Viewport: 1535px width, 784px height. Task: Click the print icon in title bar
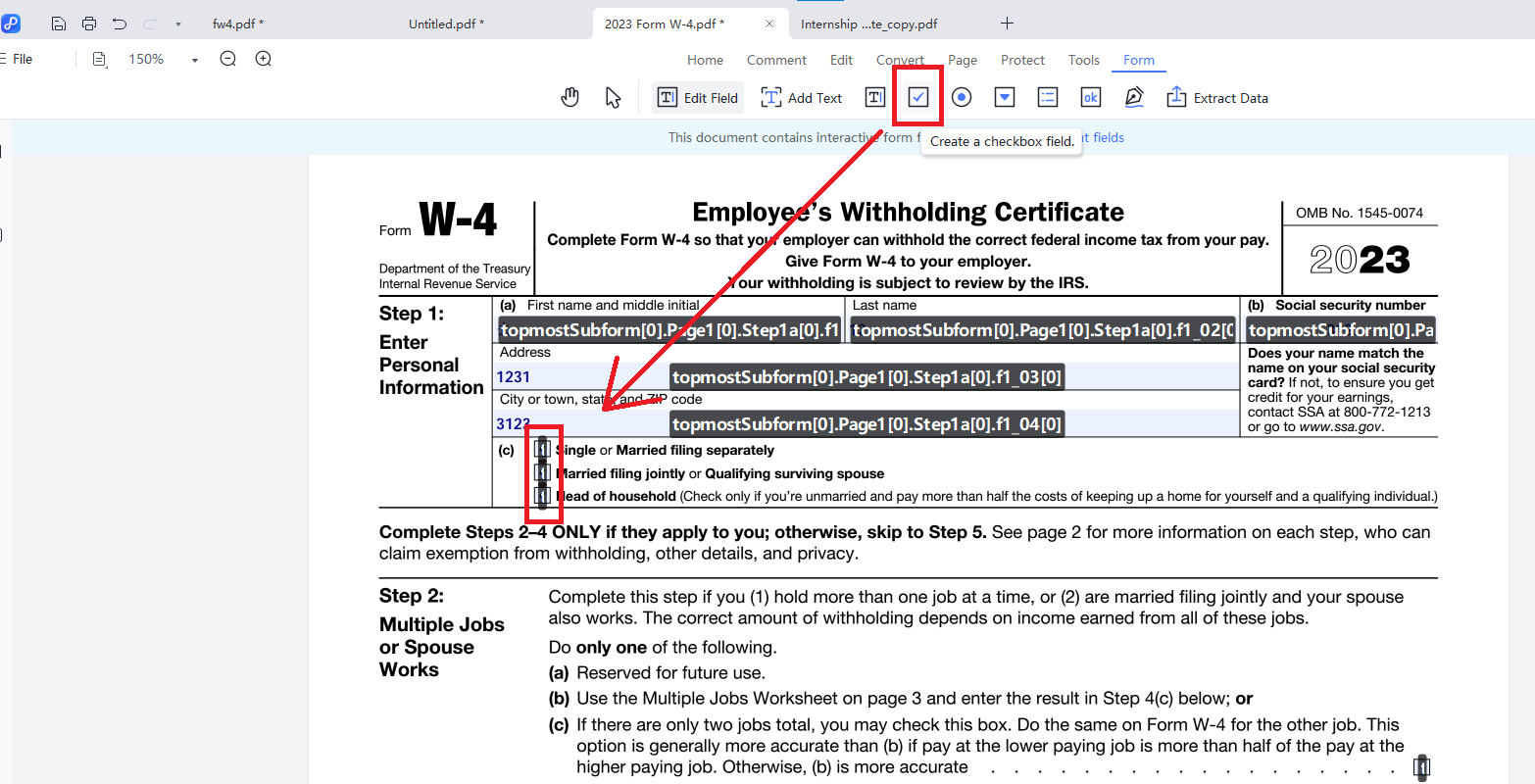(89, 24)
